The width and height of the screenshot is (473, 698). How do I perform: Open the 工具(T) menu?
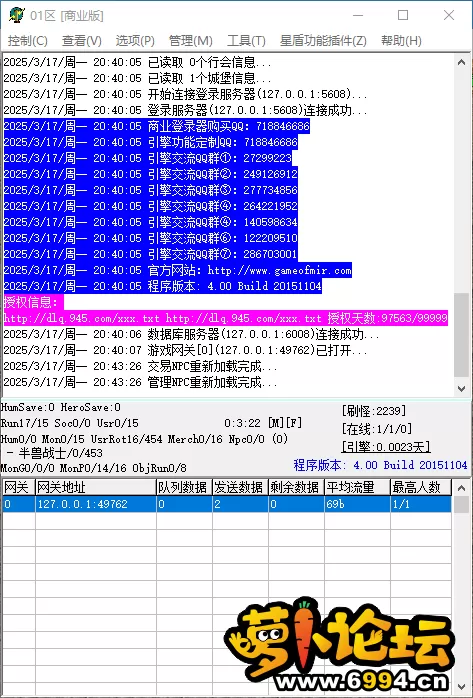246,41
